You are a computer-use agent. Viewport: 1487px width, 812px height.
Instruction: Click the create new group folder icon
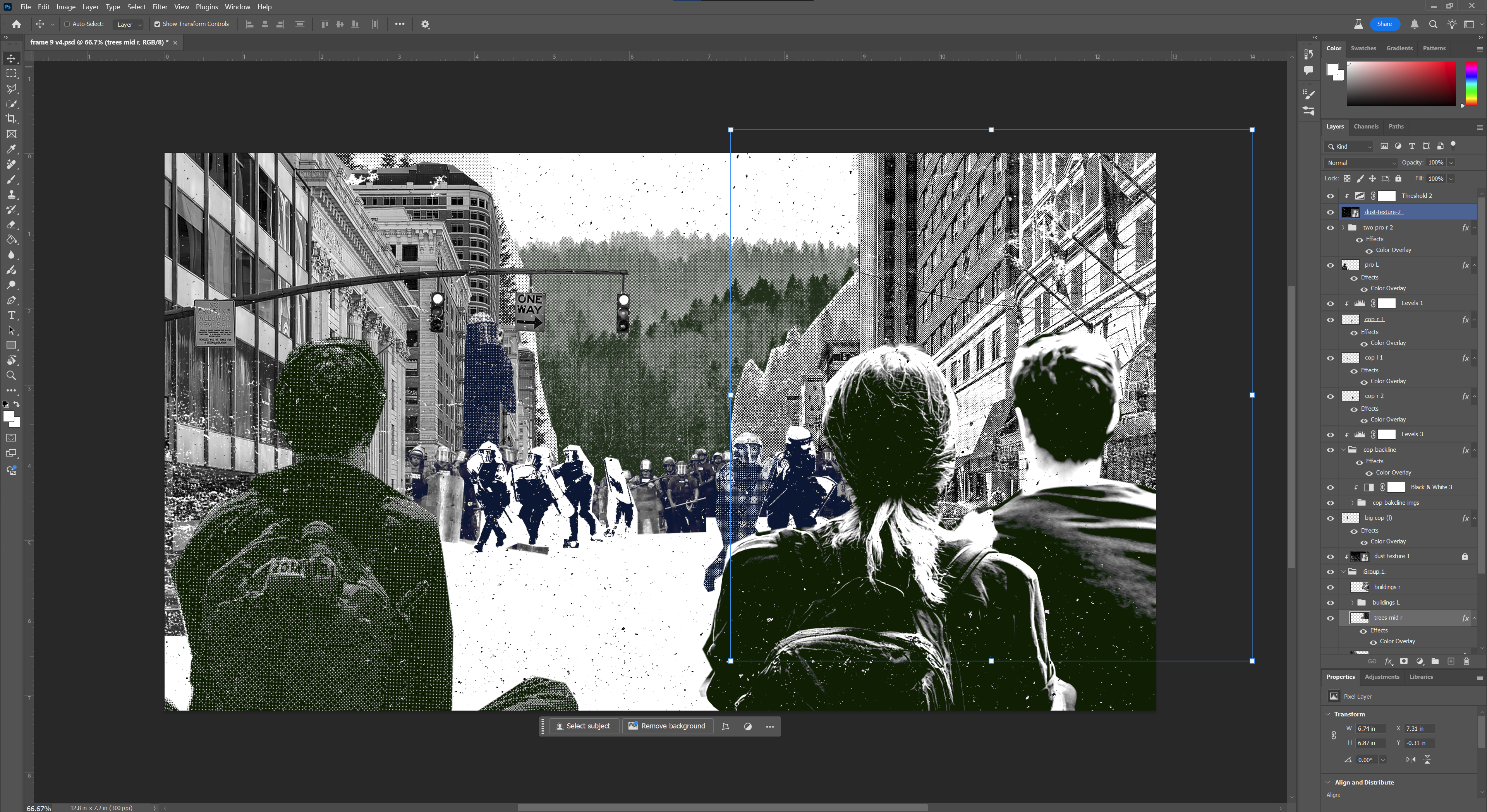[1435, 661]
